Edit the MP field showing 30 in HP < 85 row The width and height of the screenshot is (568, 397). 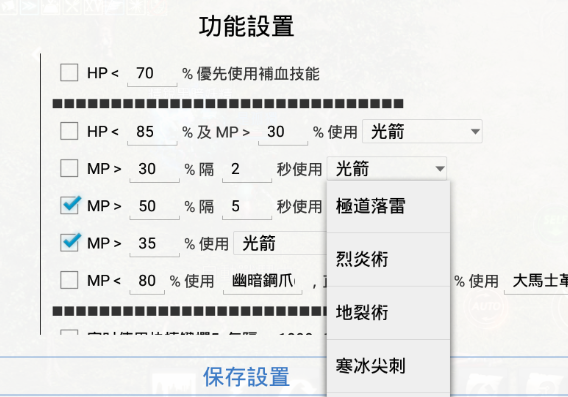283,132
